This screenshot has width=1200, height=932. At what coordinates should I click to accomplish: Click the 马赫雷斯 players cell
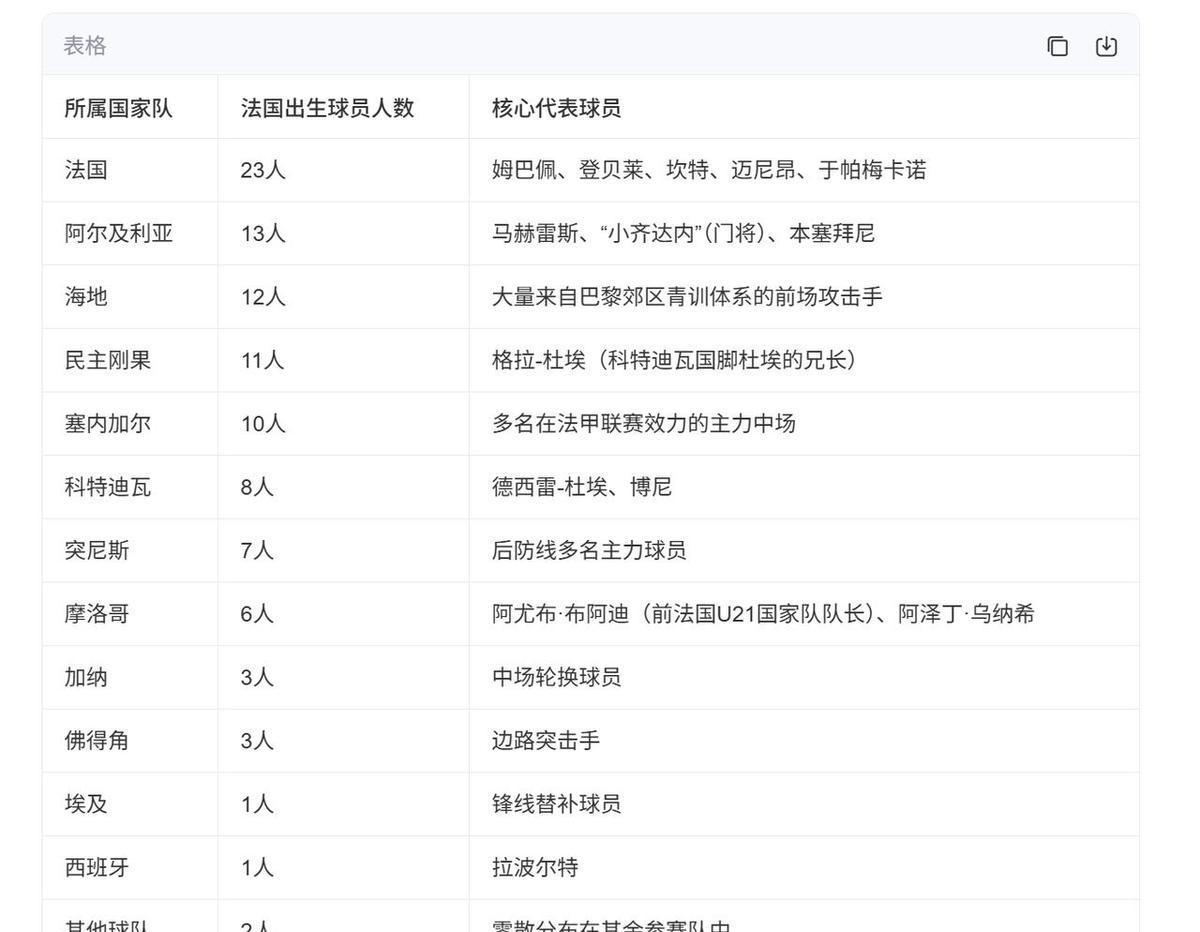pos(804,233)
